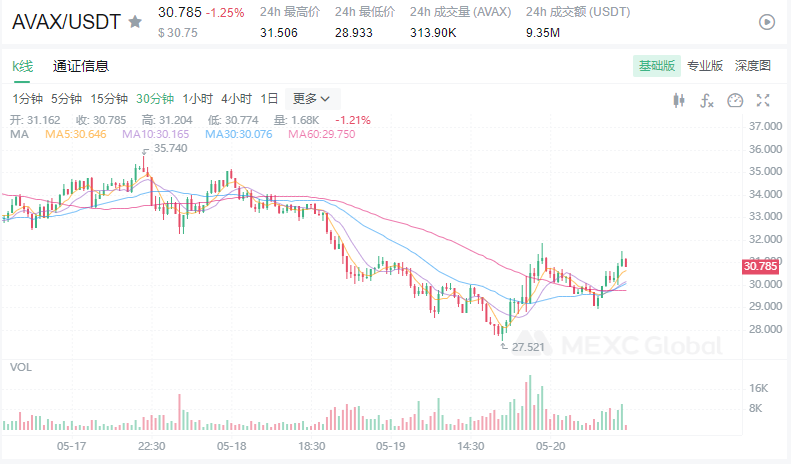Screen dimensions: 791x464
Task: Select the 4小时 interval
Action: (x=237, y=99)
